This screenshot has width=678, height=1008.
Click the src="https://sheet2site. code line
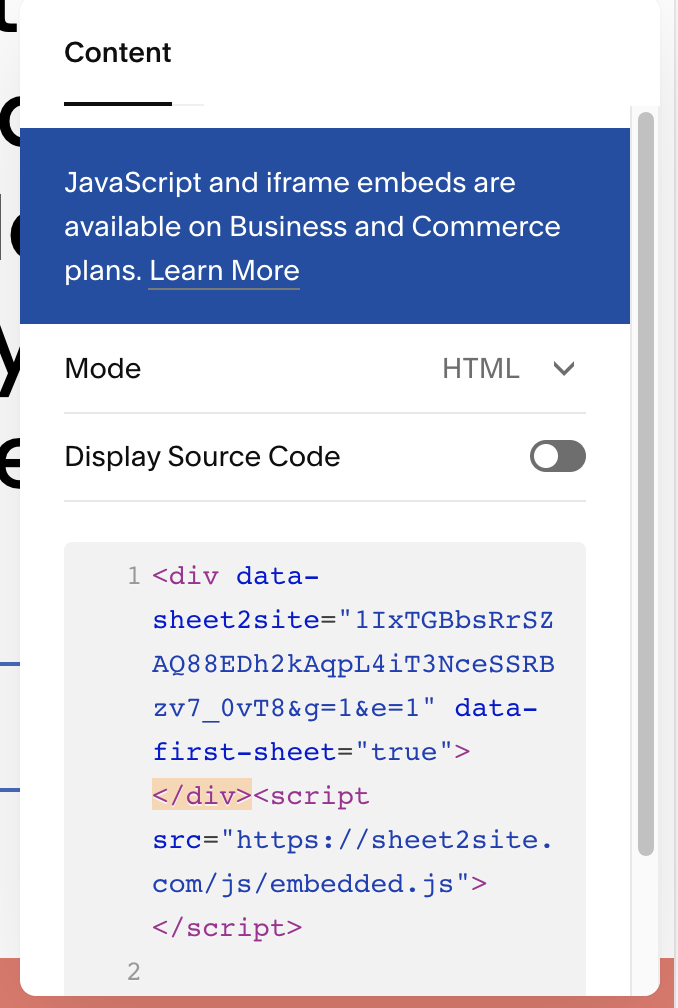click(352, 840)
